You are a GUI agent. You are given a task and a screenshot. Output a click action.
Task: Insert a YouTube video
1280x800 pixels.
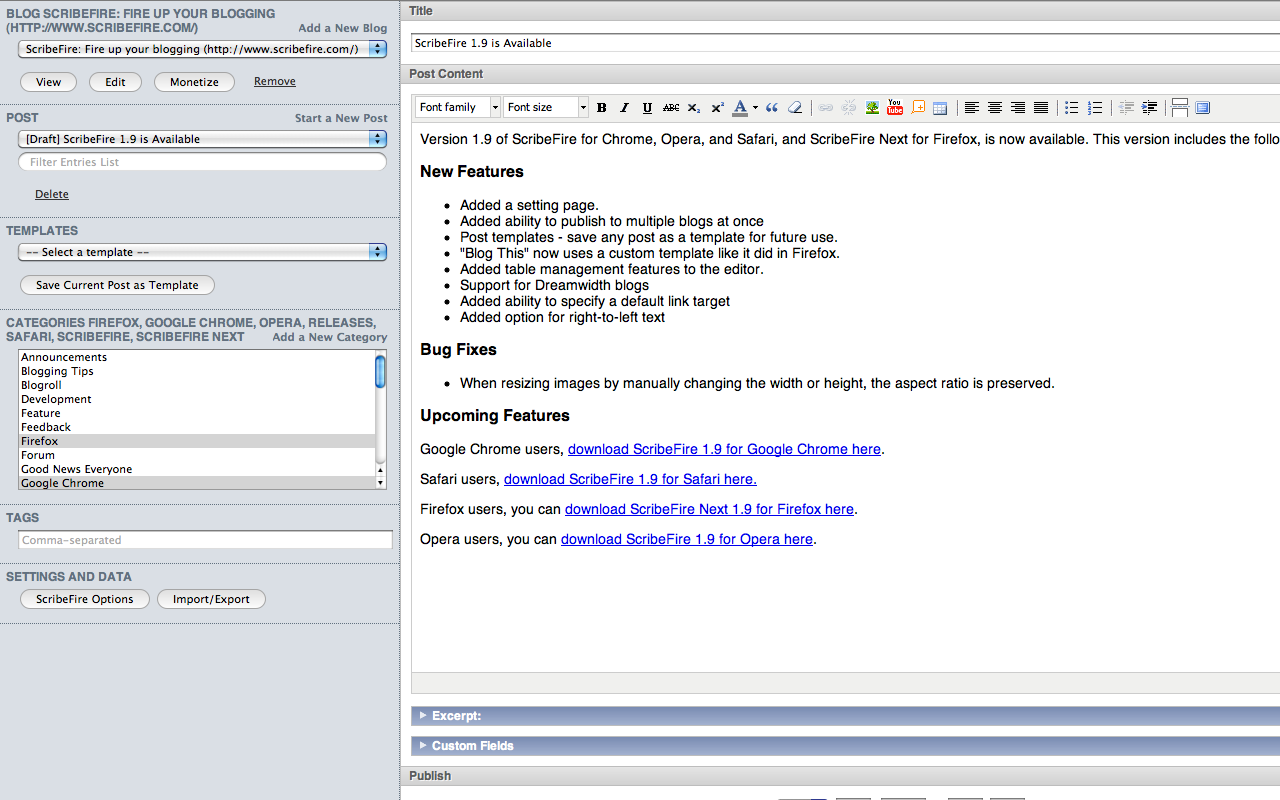pos(895,108)
